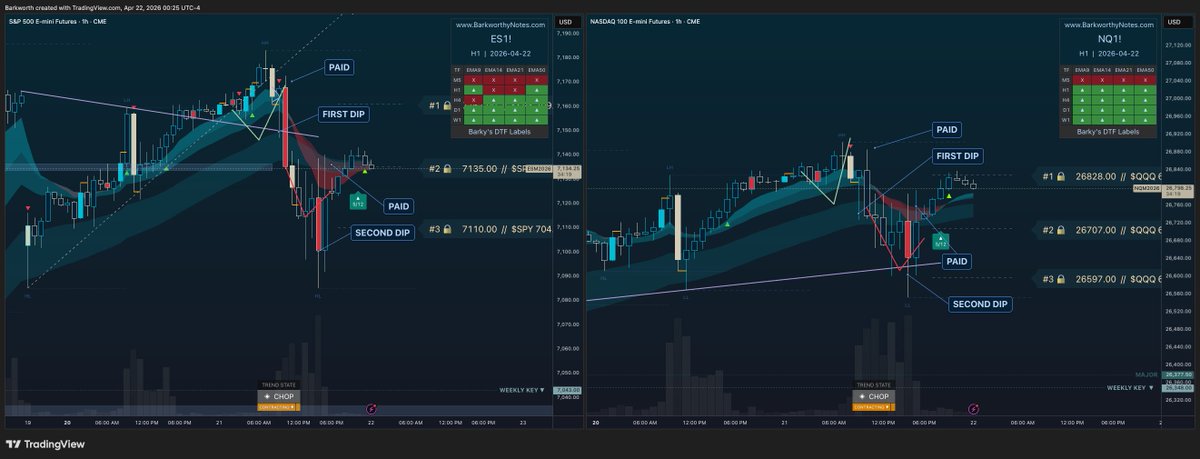Open www.BarkworthyNotes.com link in NQ1! panel

[1107, 25]
